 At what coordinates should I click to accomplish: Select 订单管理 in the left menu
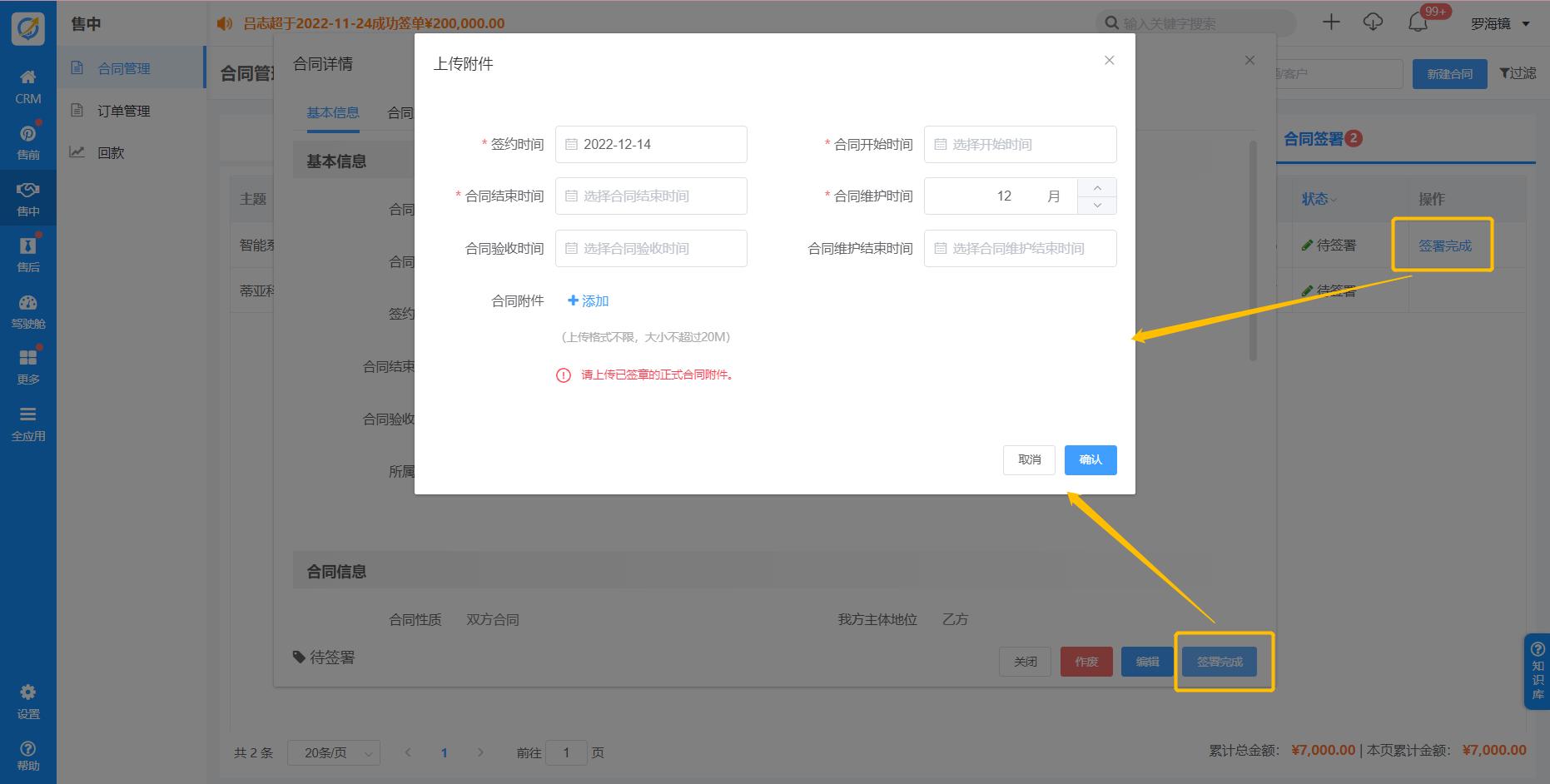coord(123,111)
